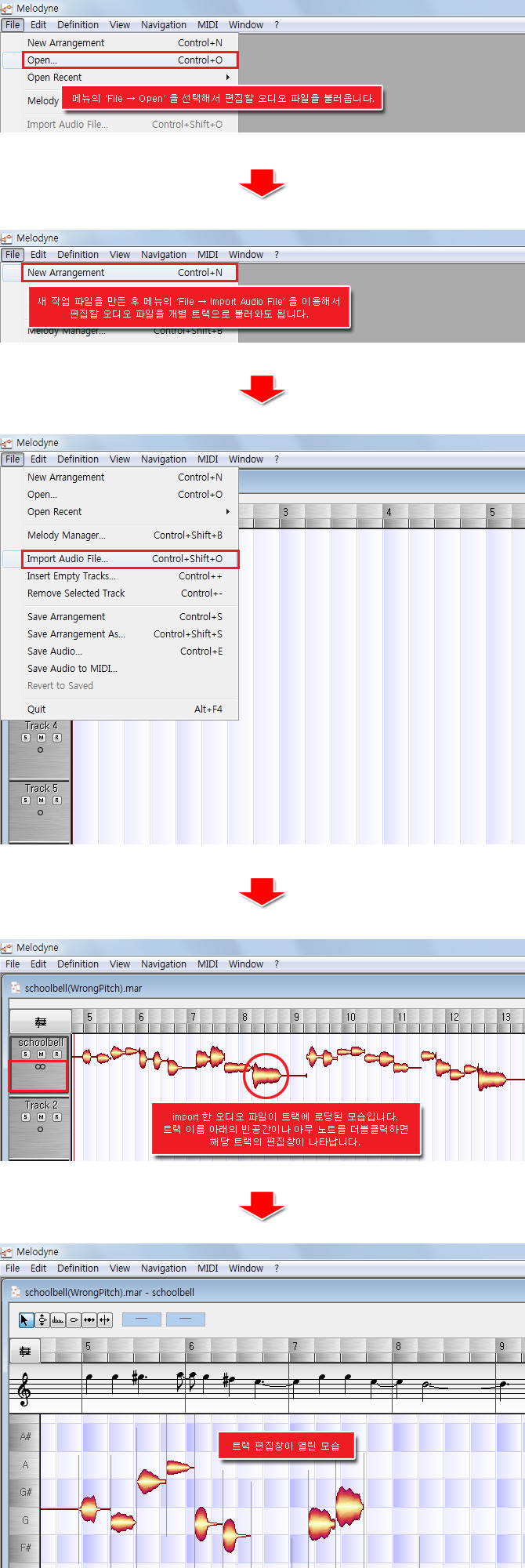Choose Save Audio to MIDI... from the File menu
The height and width of the screenshot is (1568, 525).
(x=120, y=669)
